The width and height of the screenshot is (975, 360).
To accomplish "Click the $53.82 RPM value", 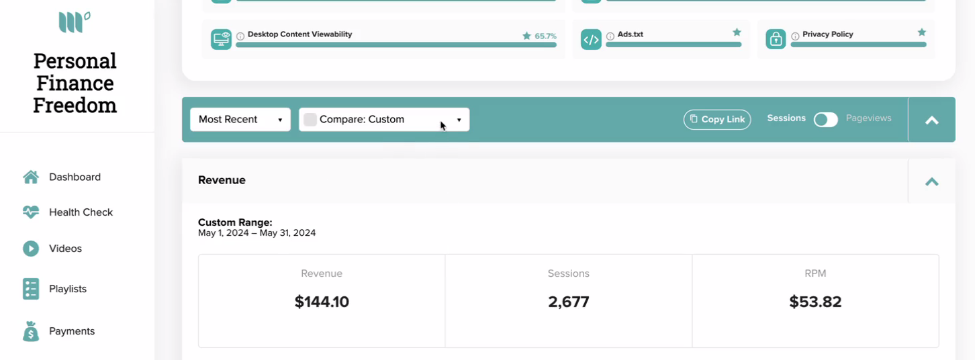I will point(815,302).
